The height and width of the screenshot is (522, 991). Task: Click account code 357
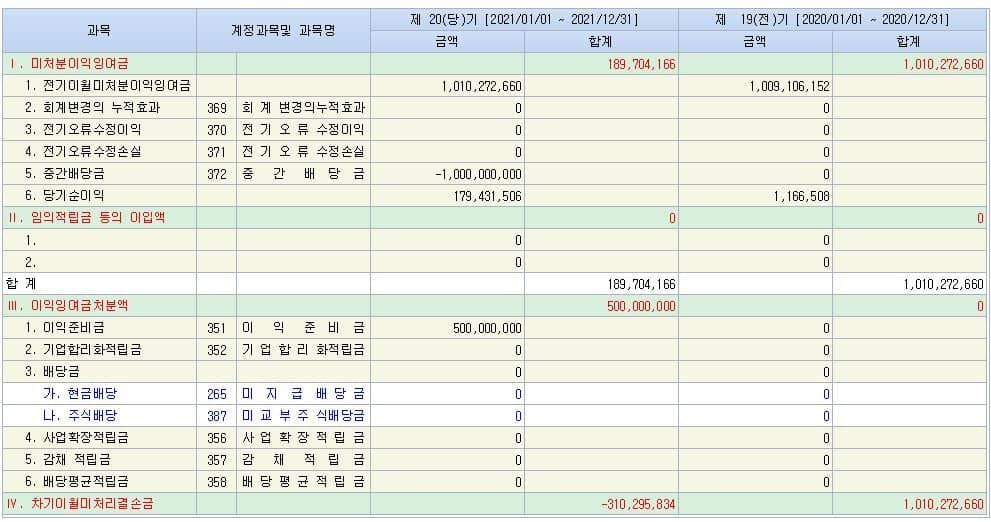pyautogui.click(x=217, y=461)
